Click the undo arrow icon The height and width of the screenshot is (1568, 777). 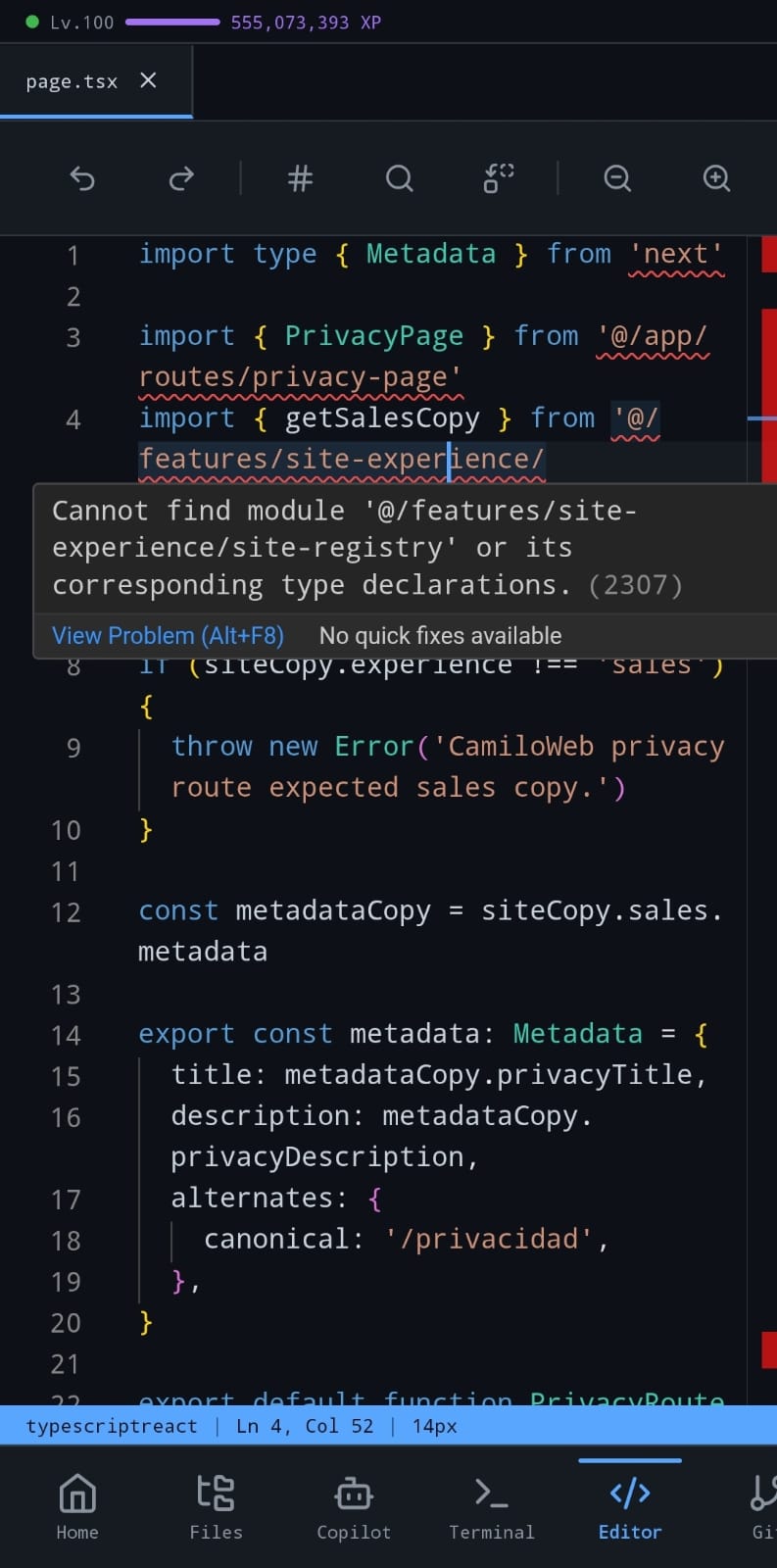(82, 178)
